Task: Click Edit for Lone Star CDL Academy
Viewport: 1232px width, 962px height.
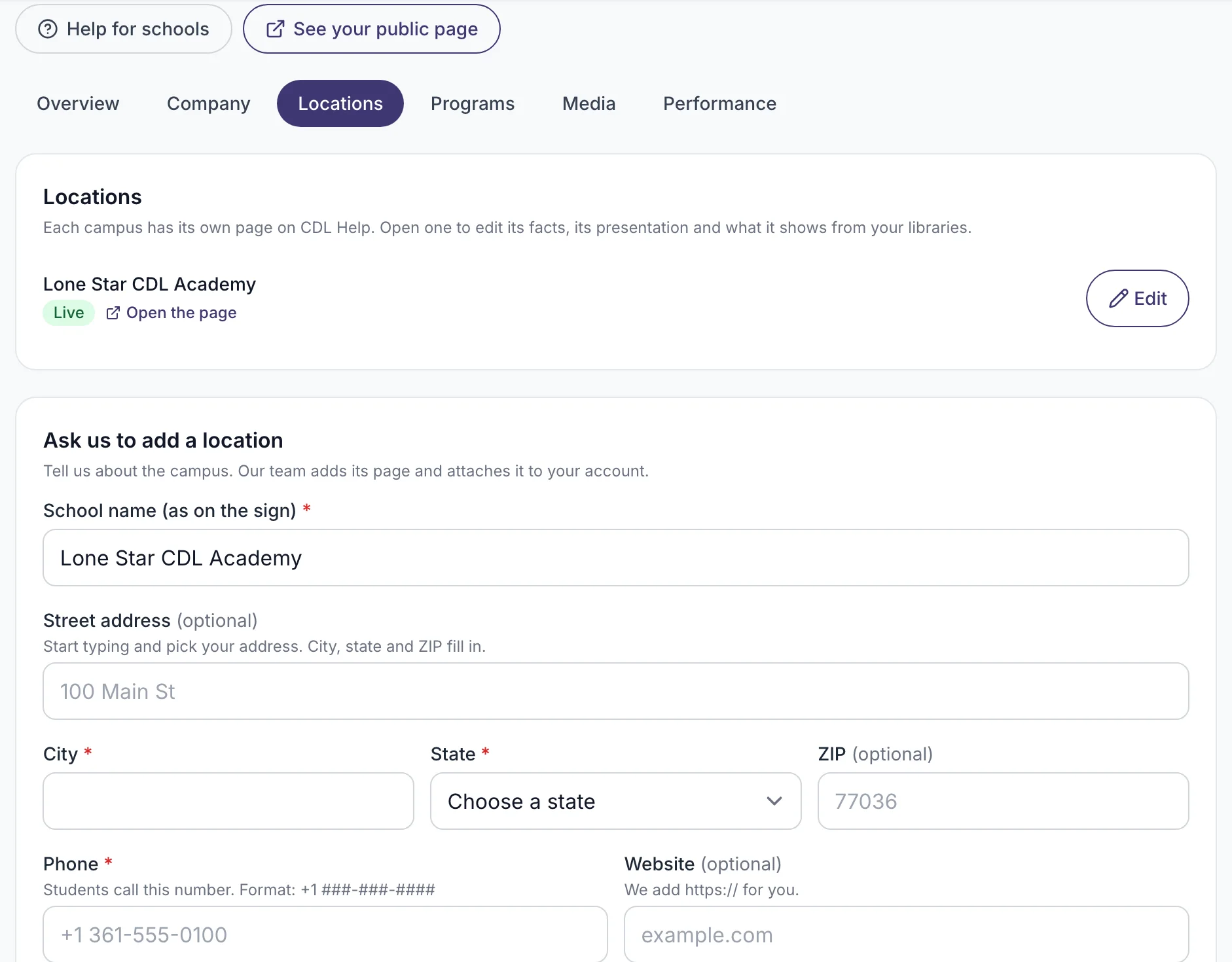Action: point(1138,298)
